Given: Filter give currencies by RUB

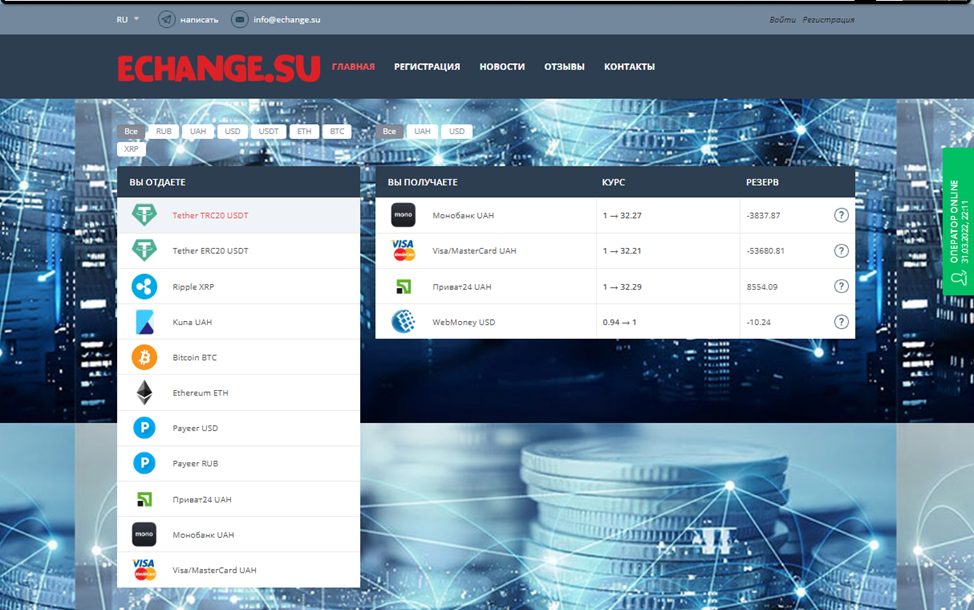Looking at the screenshot, I should tap(164, 131).
